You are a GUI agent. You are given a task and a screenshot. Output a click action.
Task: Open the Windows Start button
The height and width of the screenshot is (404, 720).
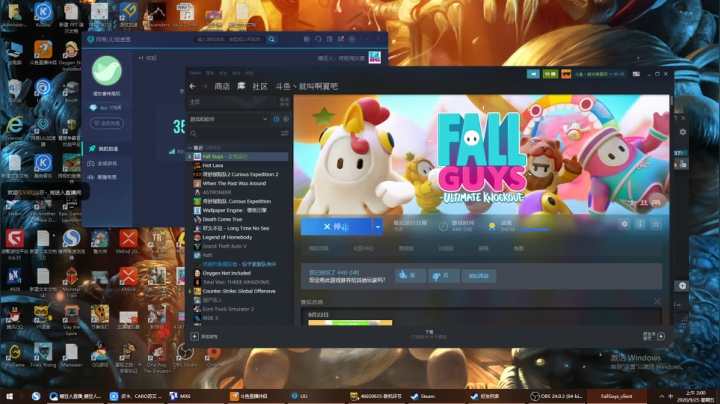tap(9, 396)
